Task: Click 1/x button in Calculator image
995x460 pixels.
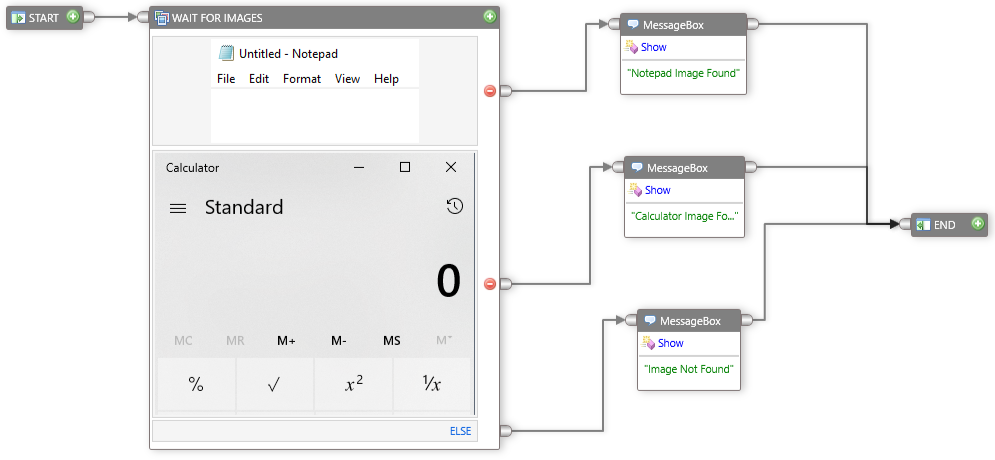Action: (432, 384)
